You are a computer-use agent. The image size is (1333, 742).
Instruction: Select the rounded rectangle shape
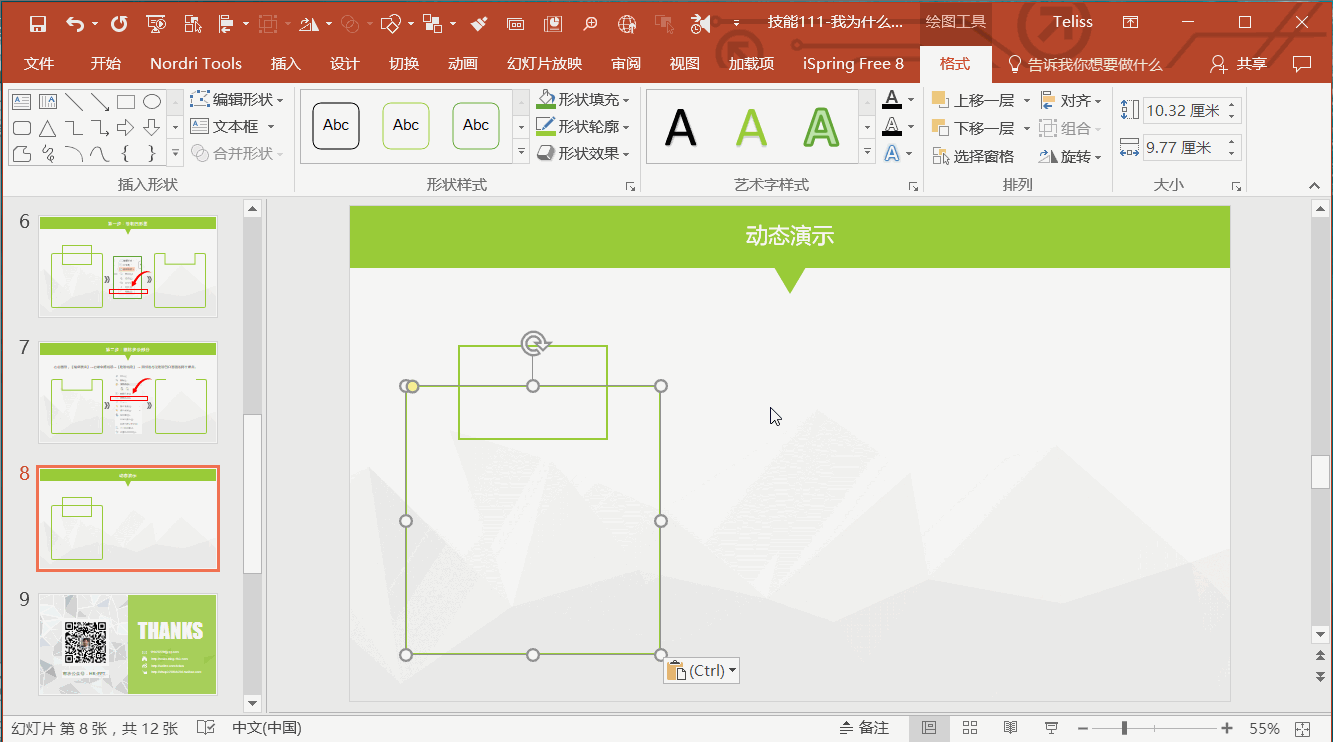tap(21, 127)
